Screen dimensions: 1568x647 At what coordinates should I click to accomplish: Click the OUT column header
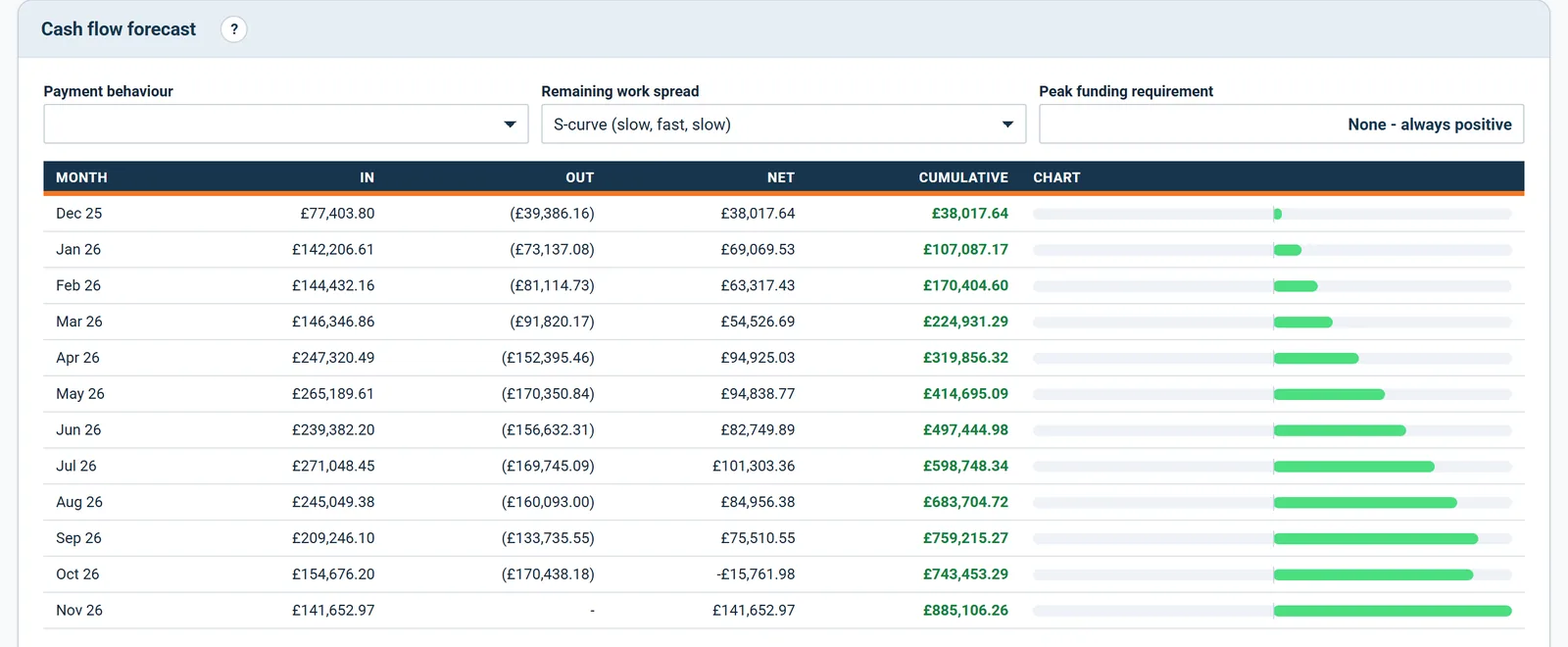click(579, 177)
